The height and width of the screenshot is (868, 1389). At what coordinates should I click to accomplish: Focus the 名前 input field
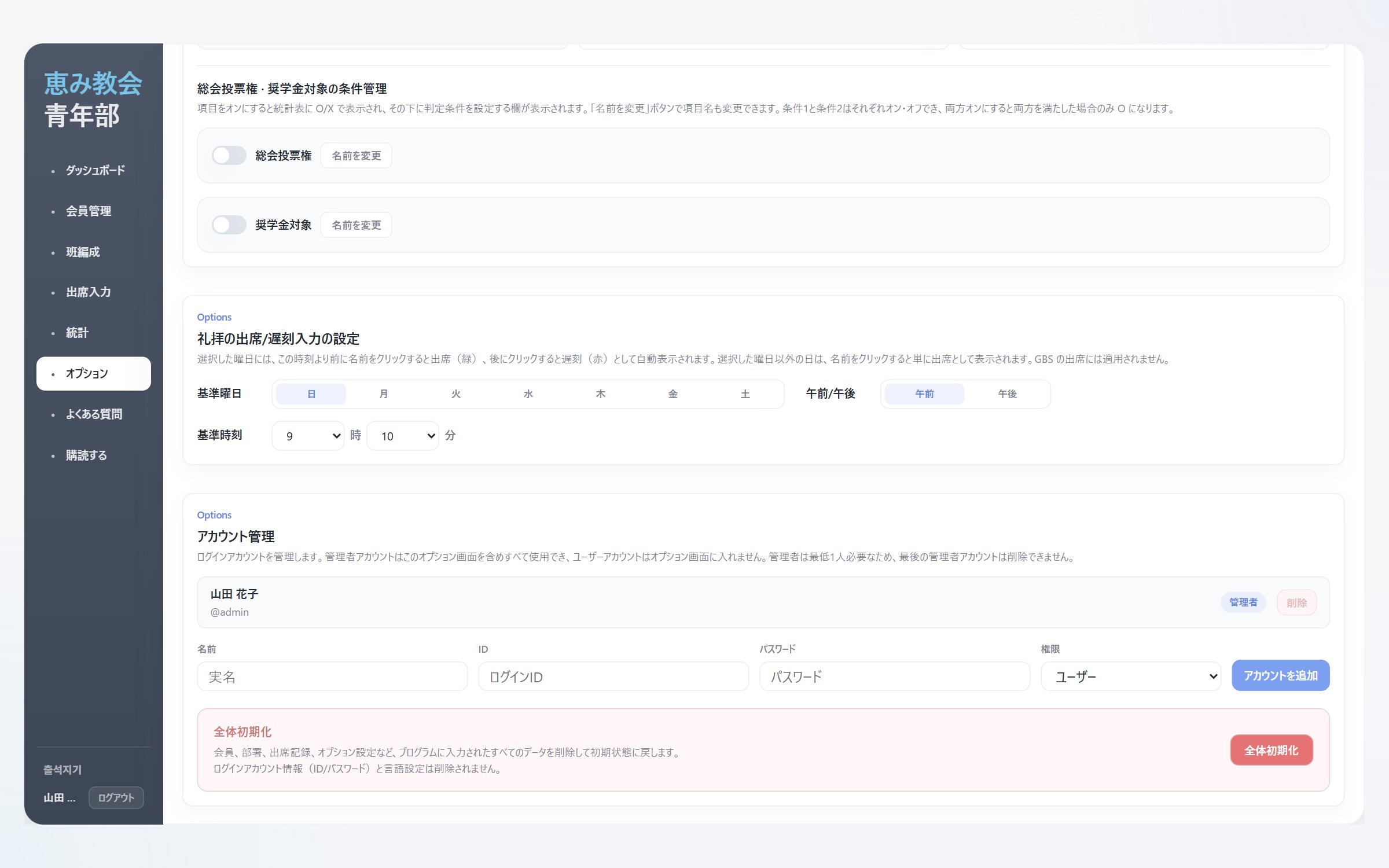332,676
